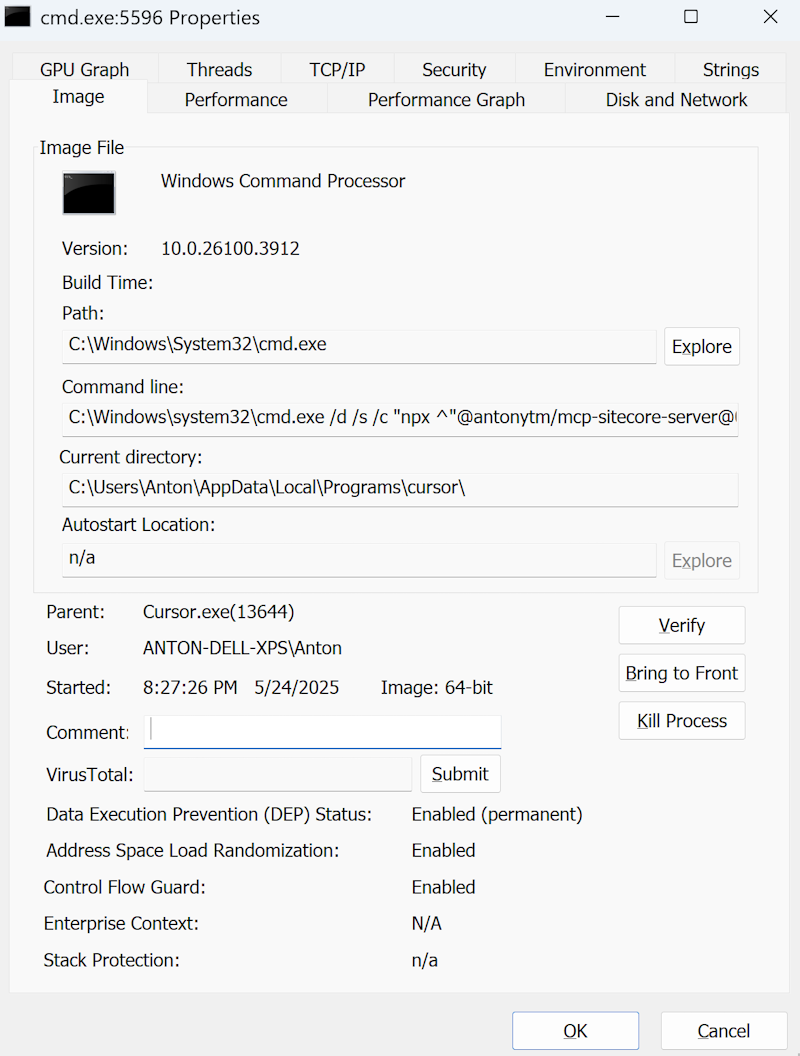View the Security tab

[454, 69]
